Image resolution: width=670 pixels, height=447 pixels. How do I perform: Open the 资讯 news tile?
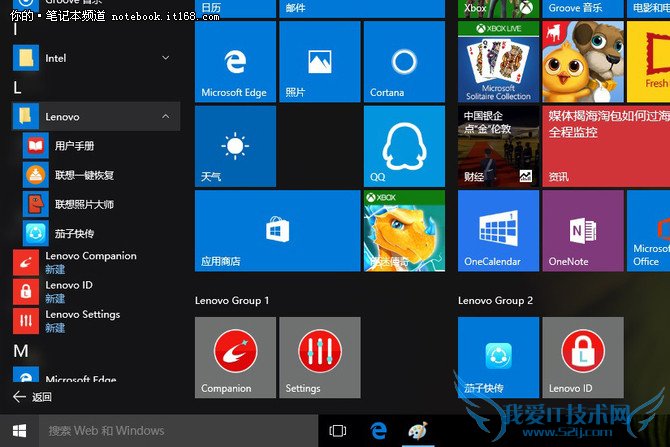[x=606, y=146]
